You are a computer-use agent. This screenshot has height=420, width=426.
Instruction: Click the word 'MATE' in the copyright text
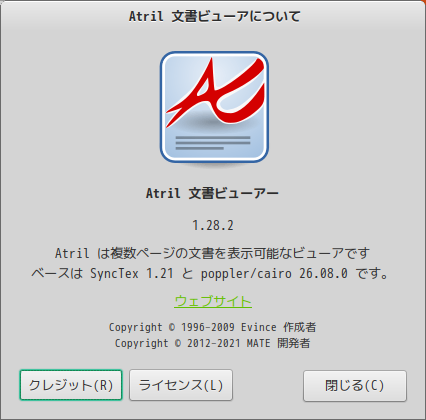[x=259, y=343]
